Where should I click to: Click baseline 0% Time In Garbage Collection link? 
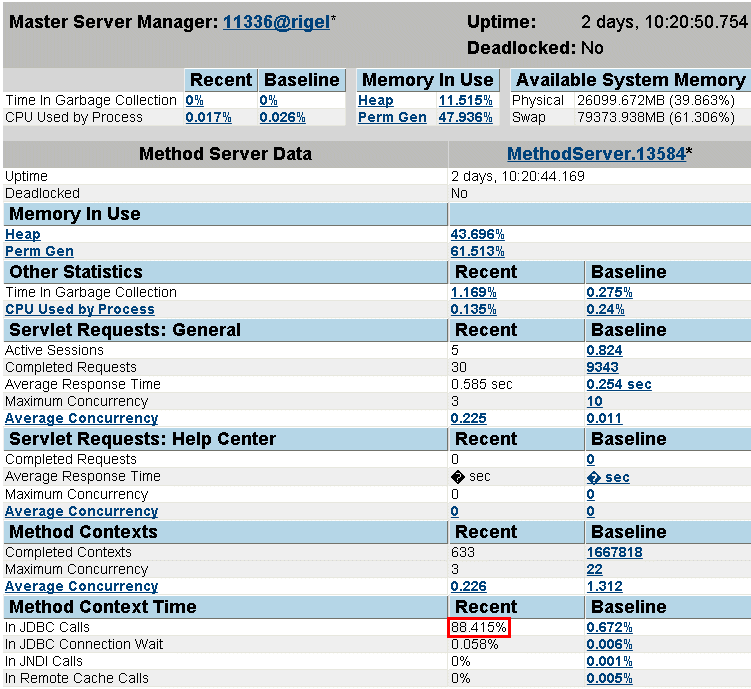click(x=269, y=101)
